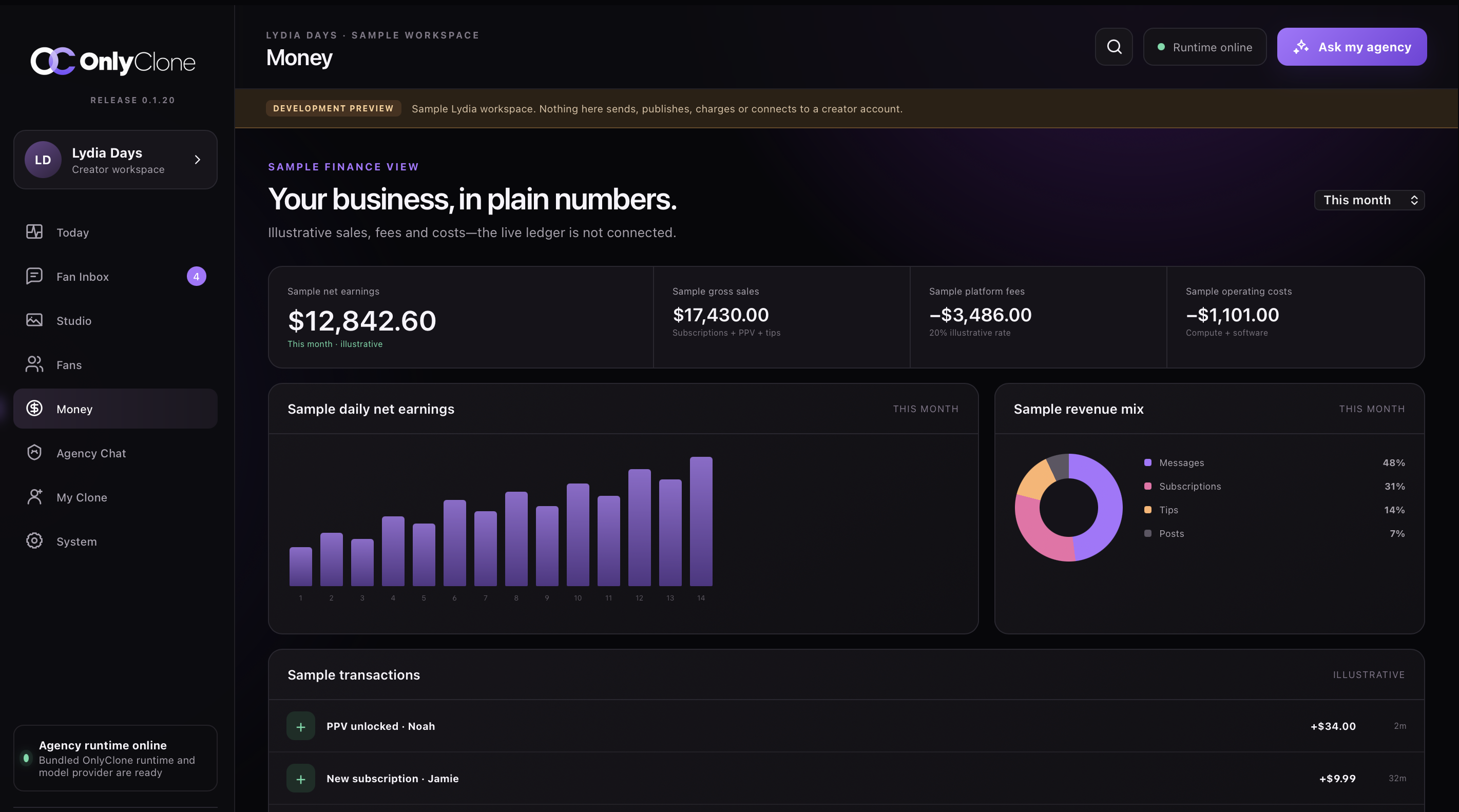Click the Ask my agency button
The width and height of the screenshot is (1459, 812).
(1351, 47)
